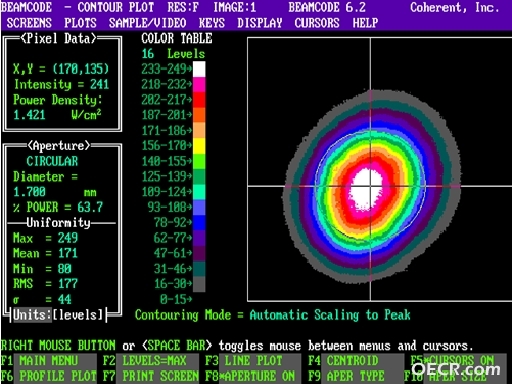
Task: Click the white beam center in contour plot
Action: tap(365, 190)
